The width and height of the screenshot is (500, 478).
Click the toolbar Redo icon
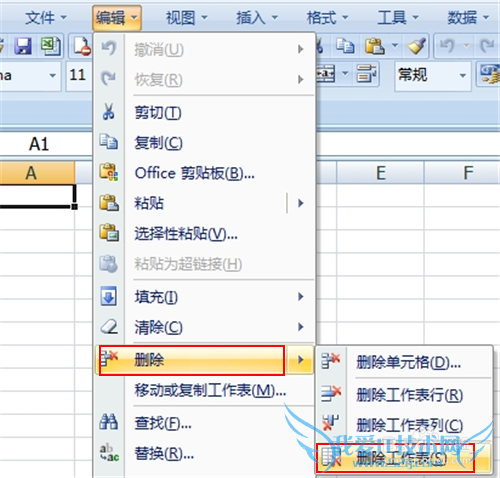click(x=487, y=46)
